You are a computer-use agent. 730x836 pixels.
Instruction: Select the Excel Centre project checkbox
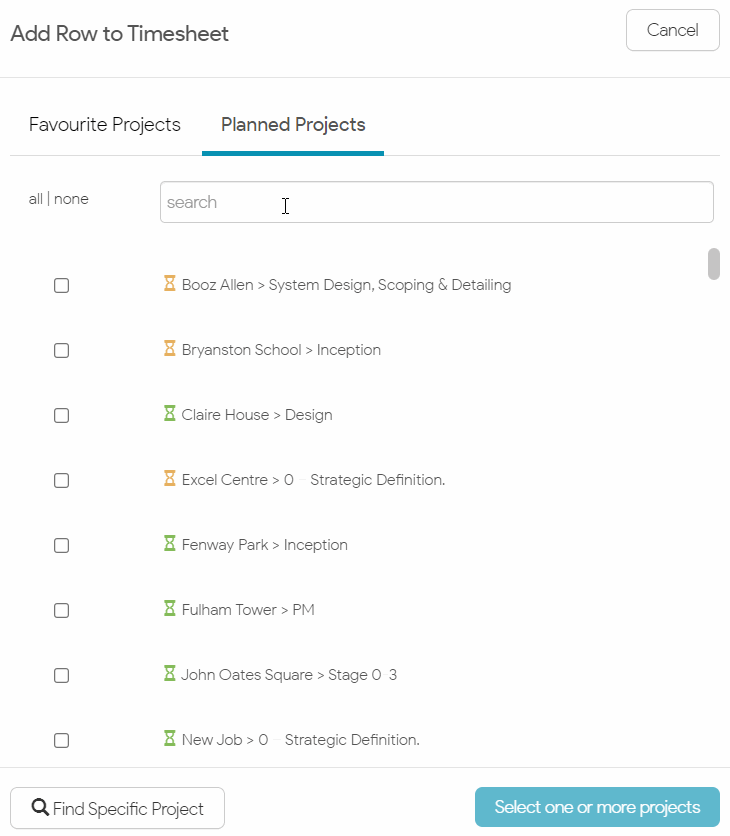click(x=61, y=480)
